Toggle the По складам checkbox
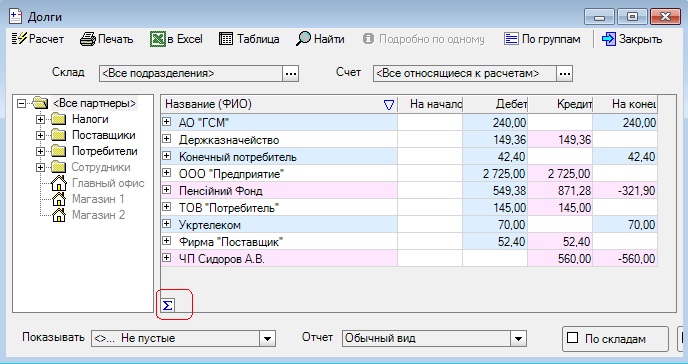 click(x=573, y=338)
